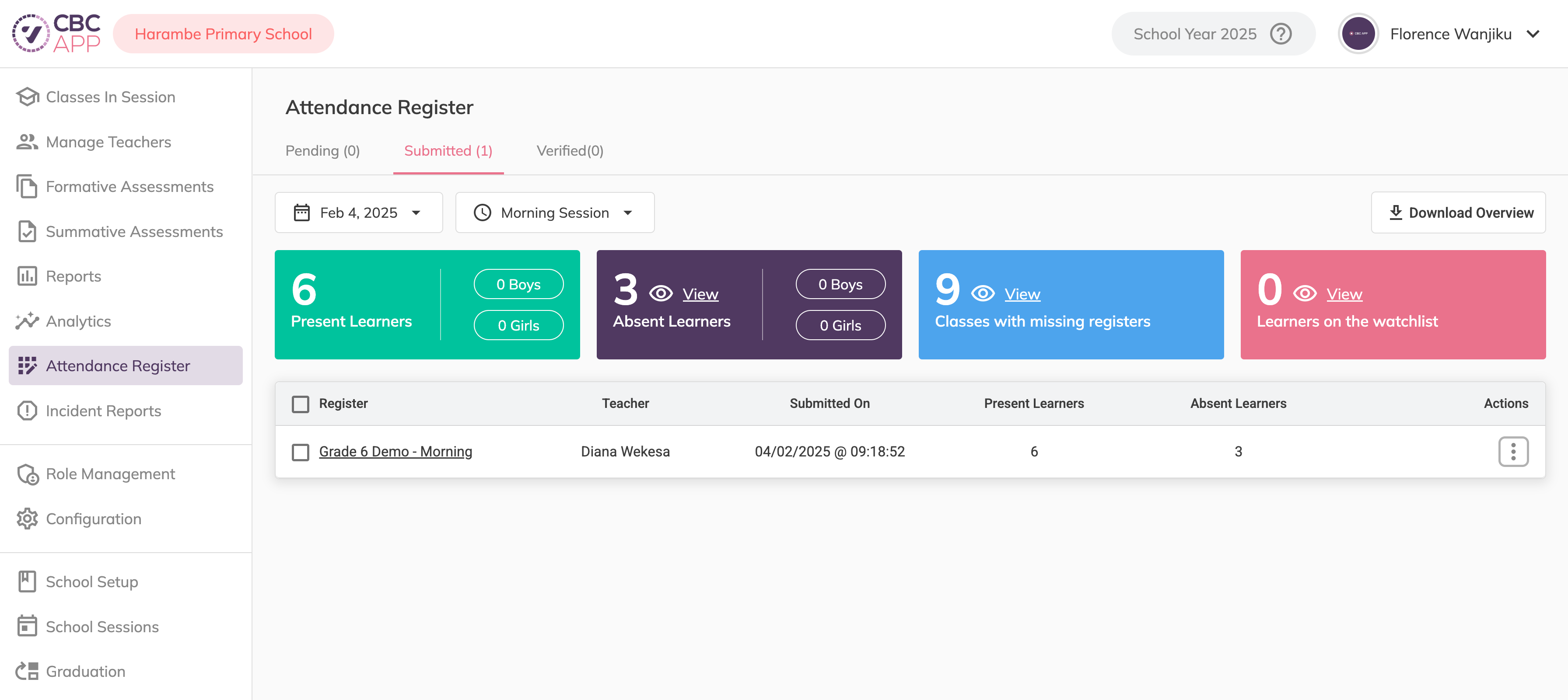1568x700 pixels.
Task: Navigate to Formative Assessments
Action: pyautogui.click(x=126, y=187)
